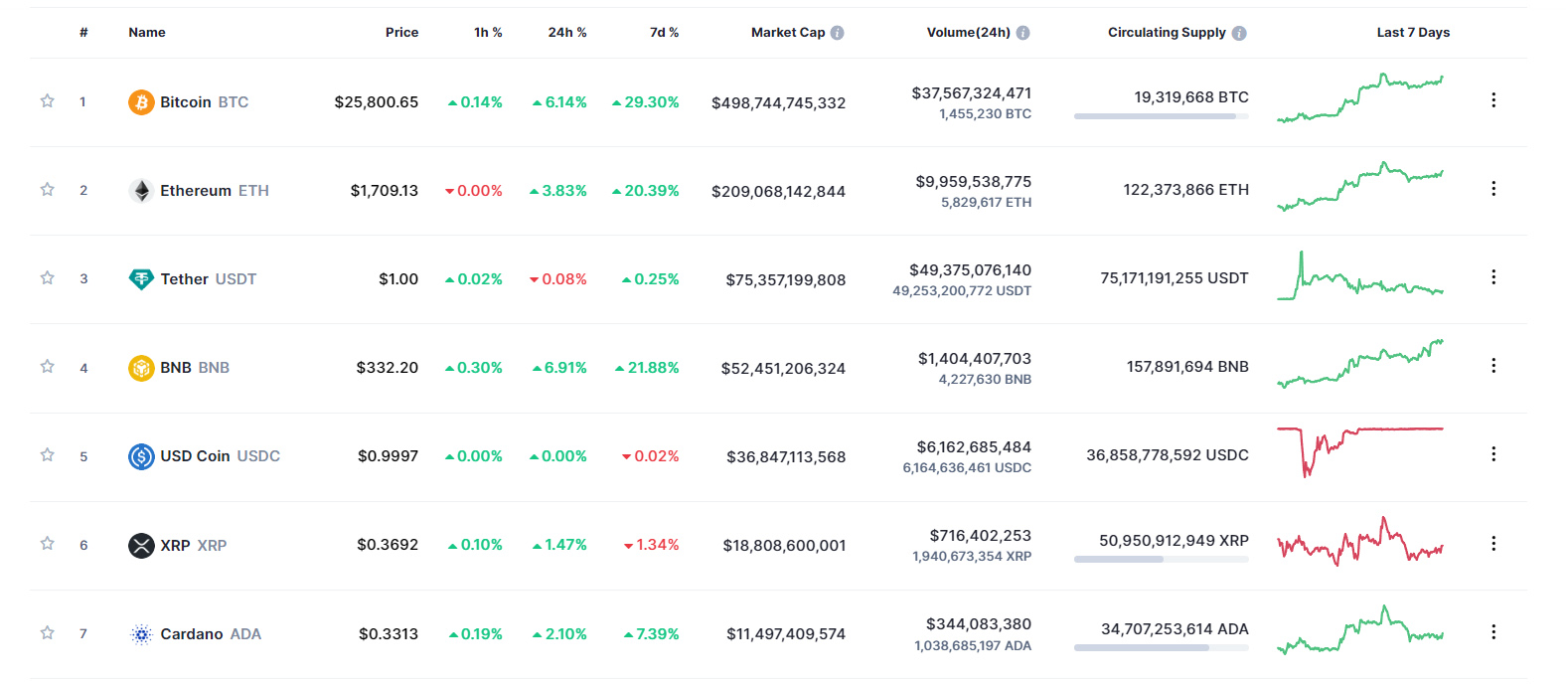Viewport: 1568px width, 686px height.
Task: Open Ethereum's three-dot menu
Action: [1493, 188]
